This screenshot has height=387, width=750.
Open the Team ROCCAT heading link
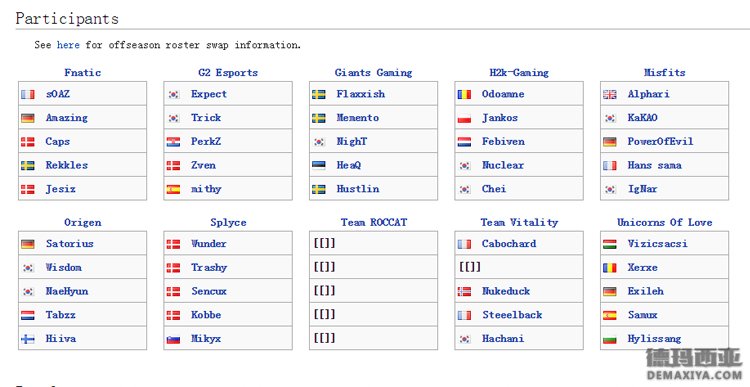tap(374, 222)
